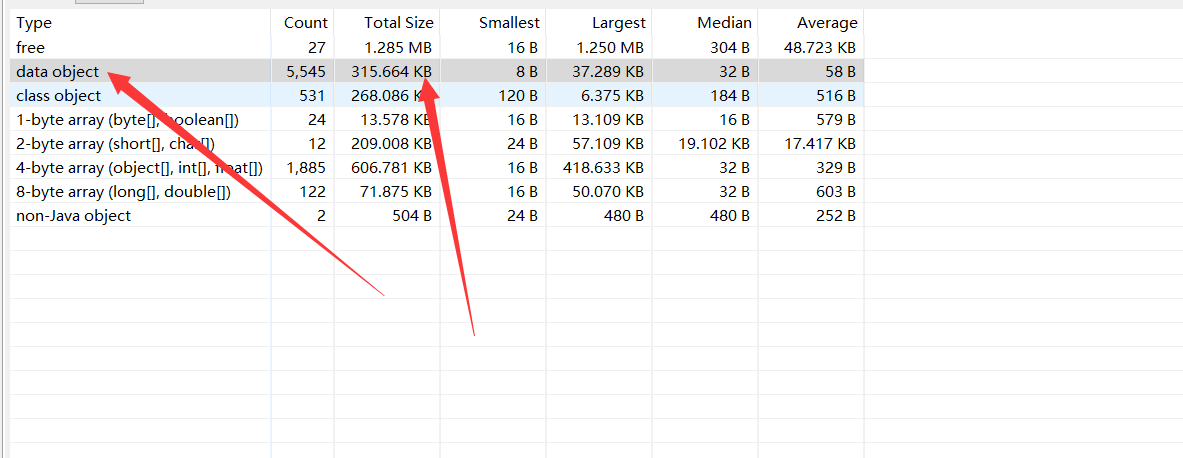Click largest value 50.070 KB
The height and width of the screenshot is (458, 1183).
tap(607, 192)
